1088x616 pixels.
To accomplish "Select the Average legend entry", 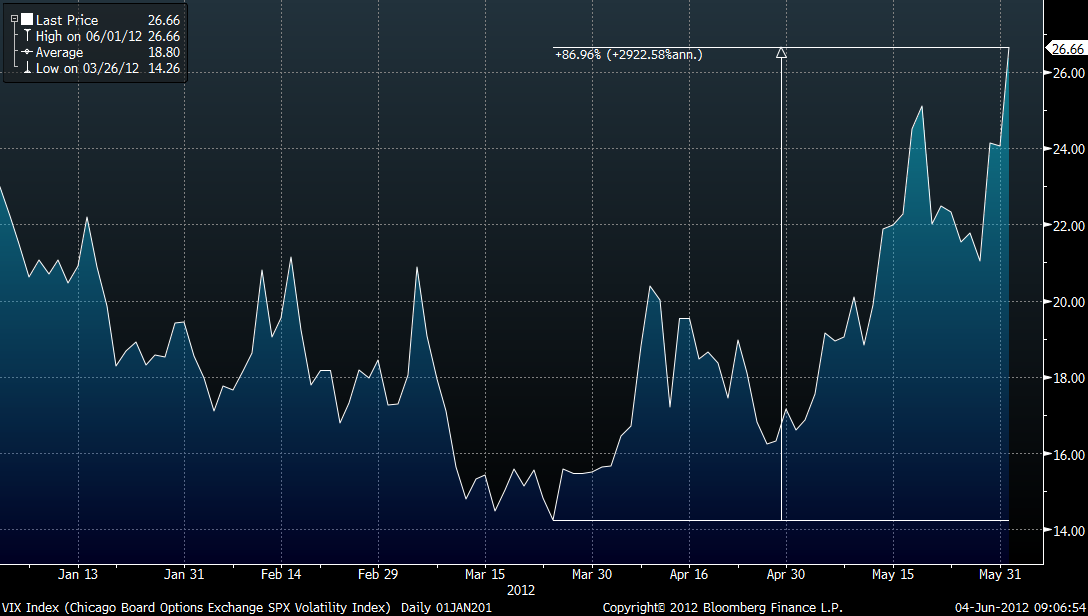I will point(60,52).
